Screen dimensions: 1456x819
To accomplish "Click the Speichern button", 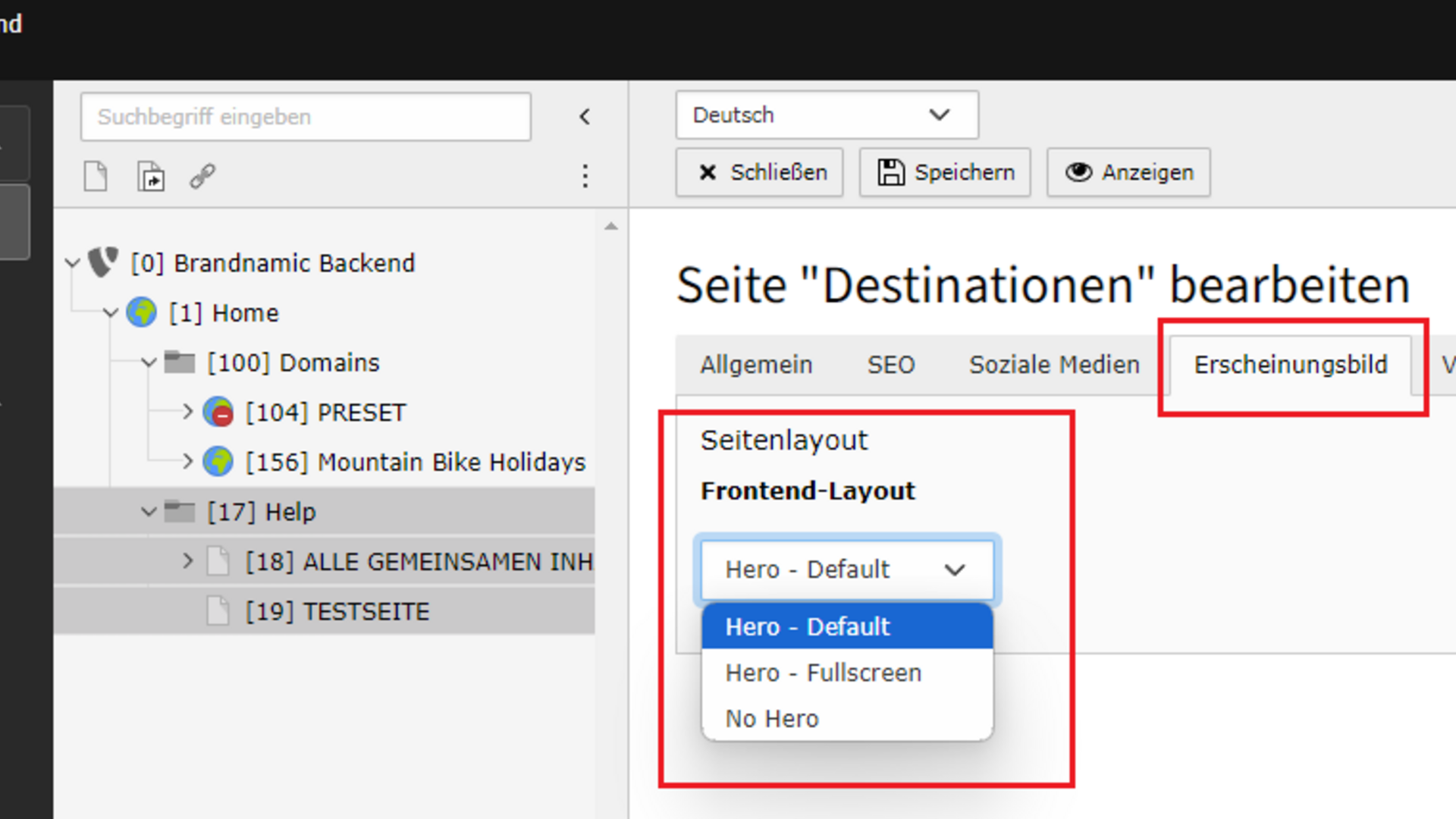I will [x=945, y=173].
